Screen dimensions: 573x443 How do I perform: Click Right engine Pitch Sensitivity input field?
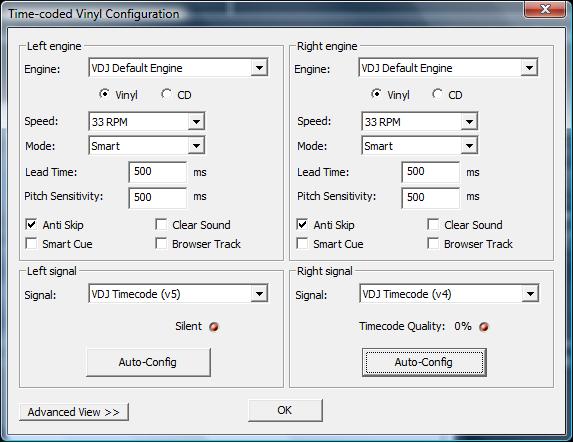coord(430,198)
